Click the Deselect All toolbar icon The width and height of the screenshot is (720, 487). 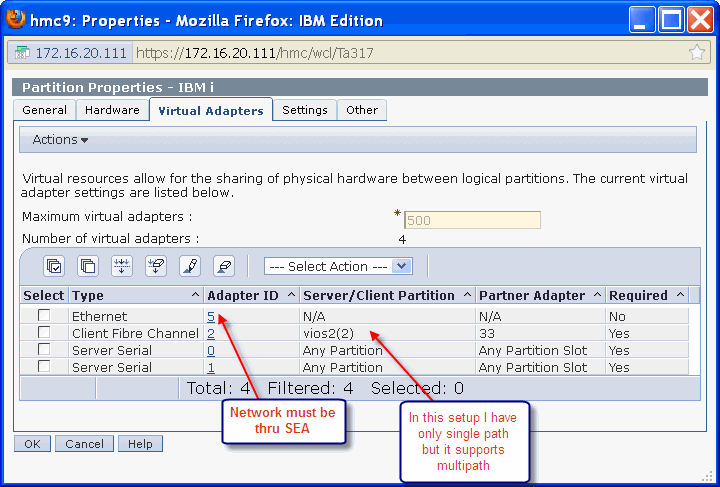point(87,266)
